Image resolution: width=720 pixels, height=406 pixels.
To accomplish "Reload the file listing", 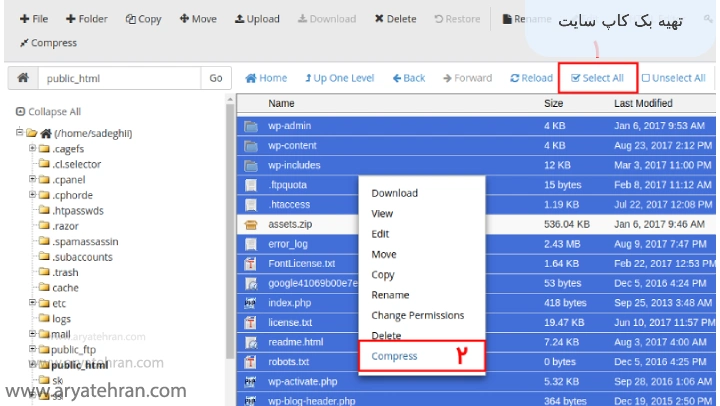I will pyautogui.click(x=531, y=78).
